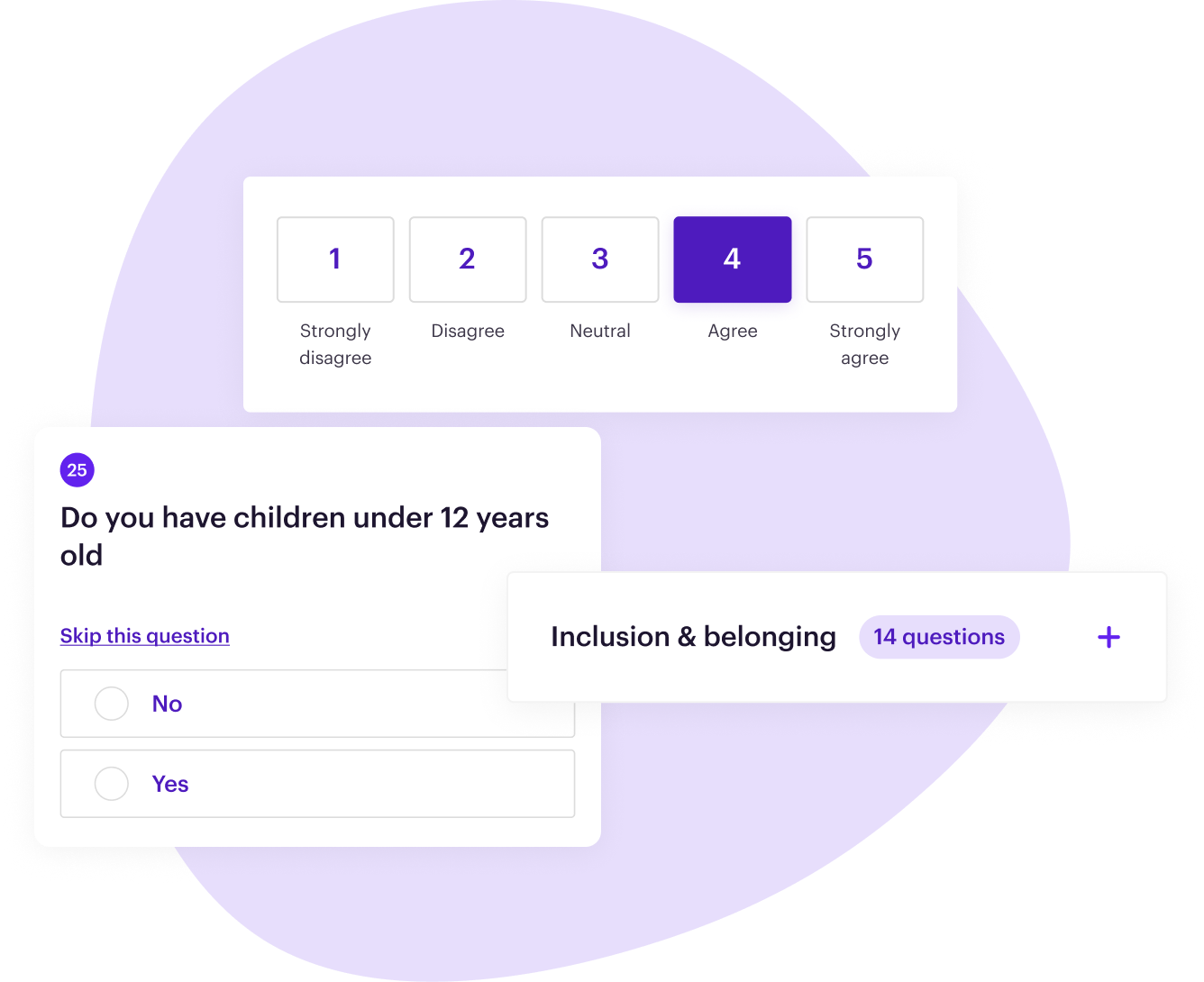Click the Agree label under rating 4

click(x=732, y=331)
